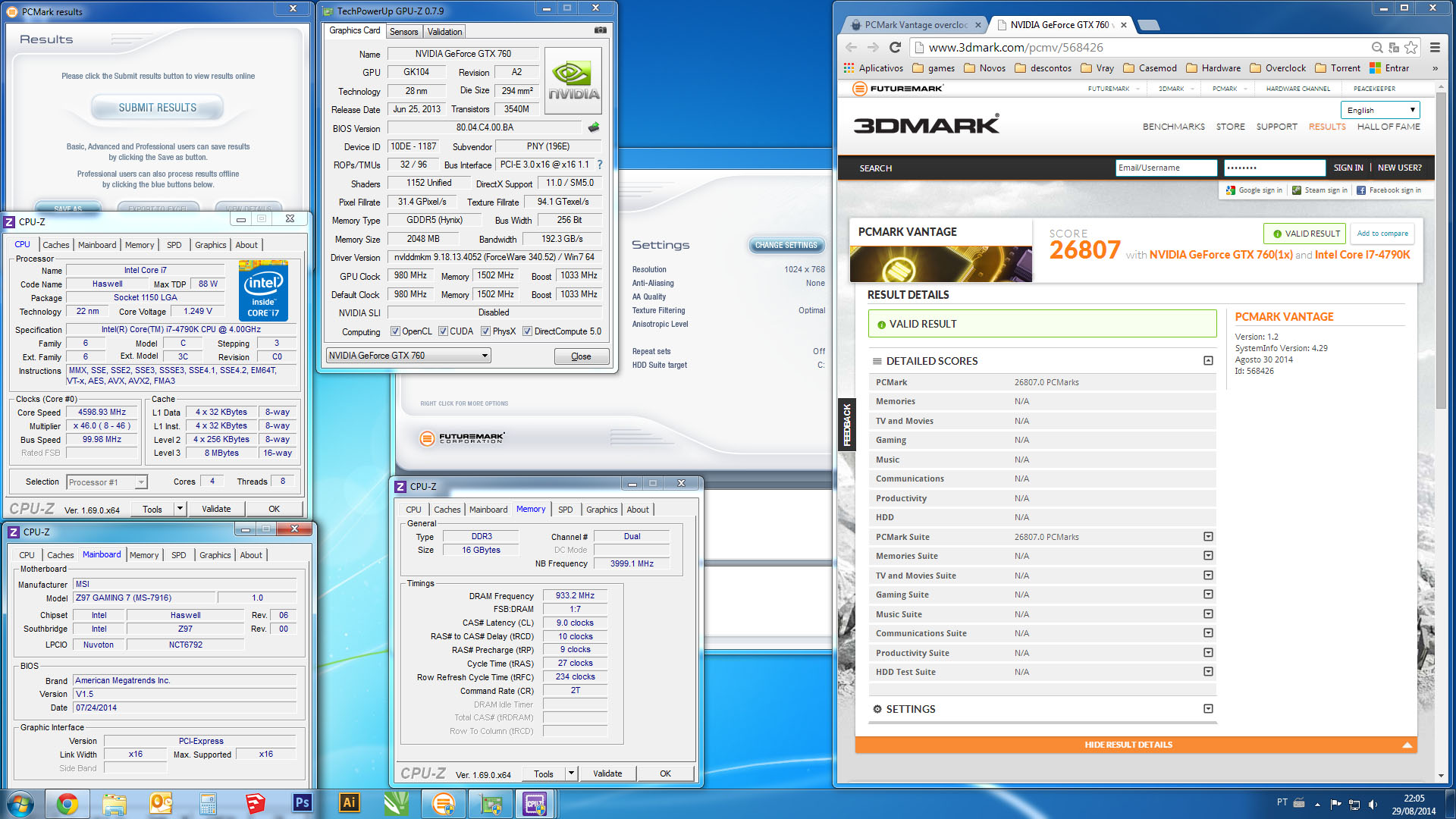Switch to the Sensors tab in GPU-Z
The height and width of the screenshot is (819, 1456).
(403, 32)
